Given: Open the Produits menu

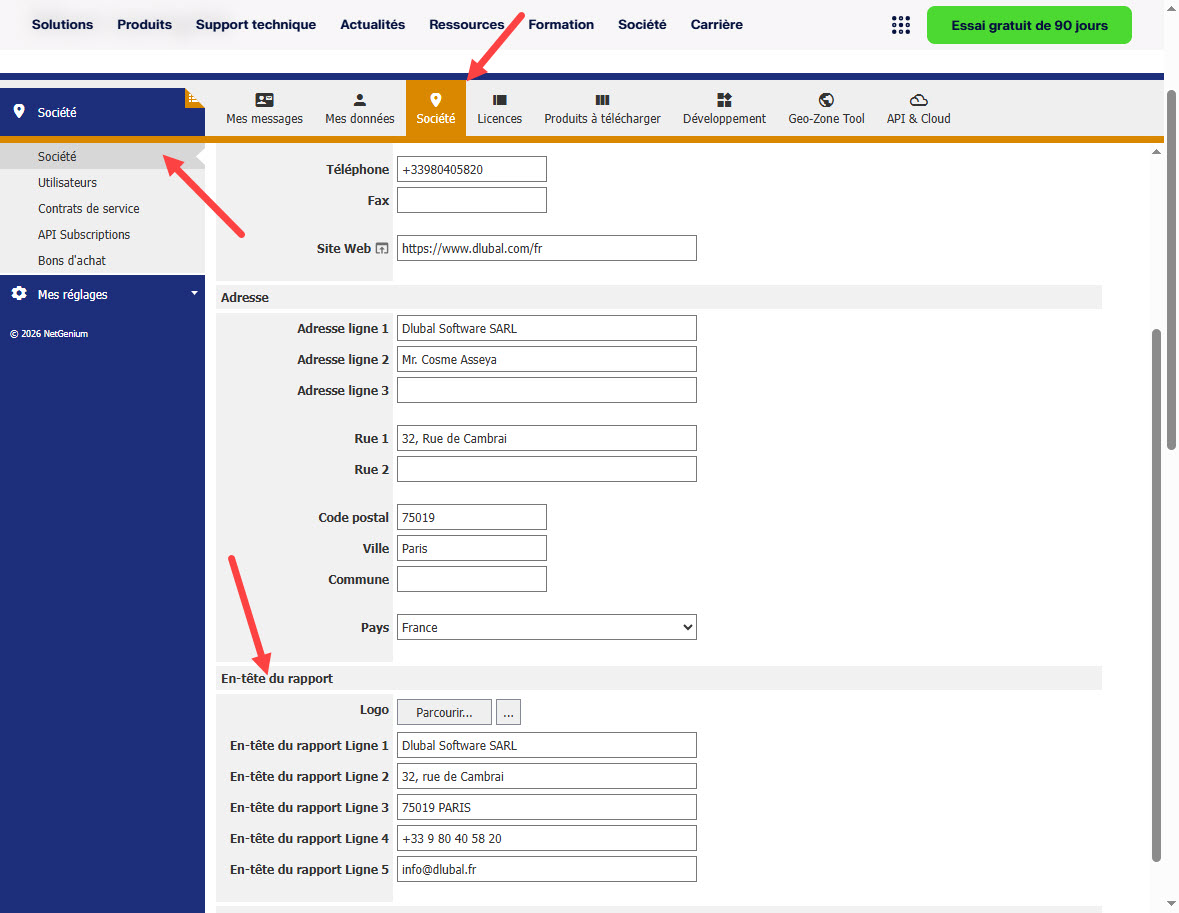Looking at the screenshot, I should click(x=144, y=24).
